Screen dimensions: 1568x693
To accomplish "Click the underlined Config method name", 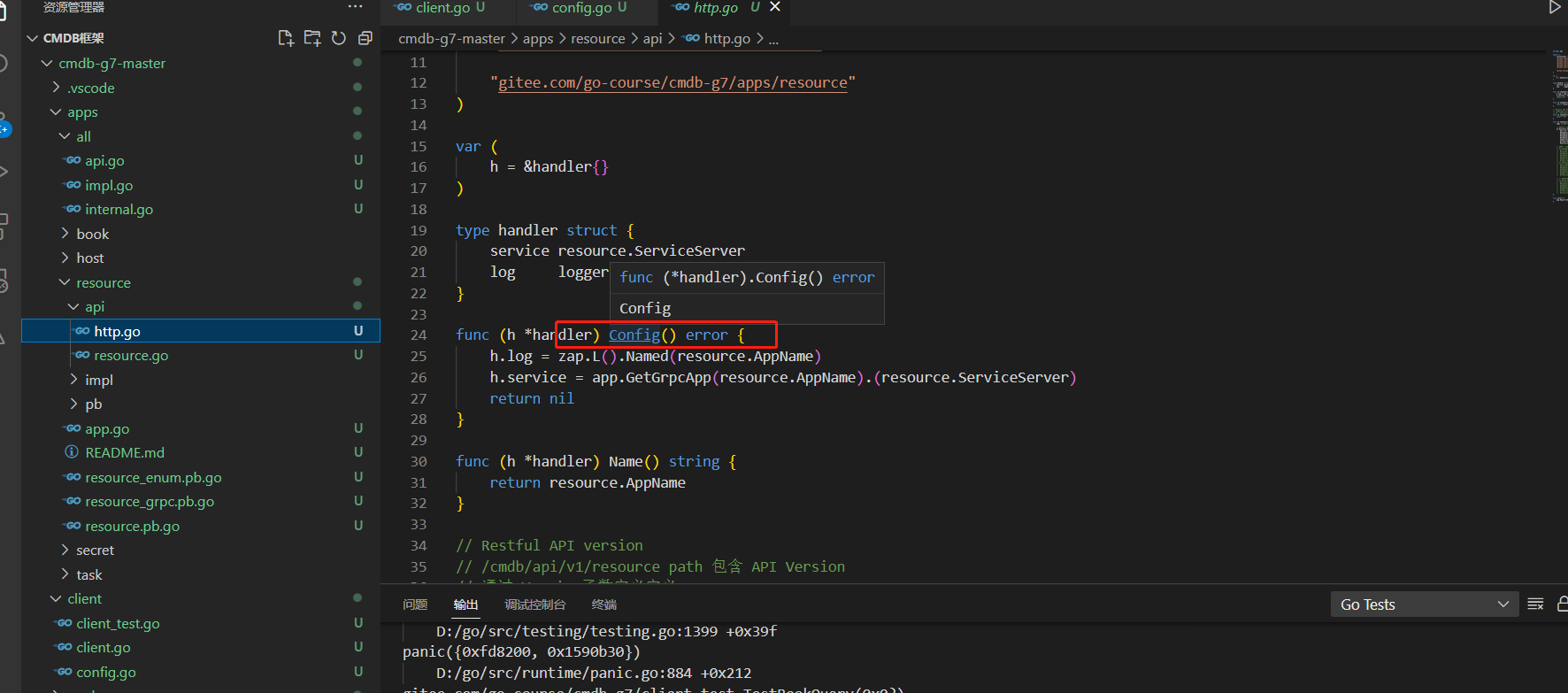I will [x=634, y=335].
